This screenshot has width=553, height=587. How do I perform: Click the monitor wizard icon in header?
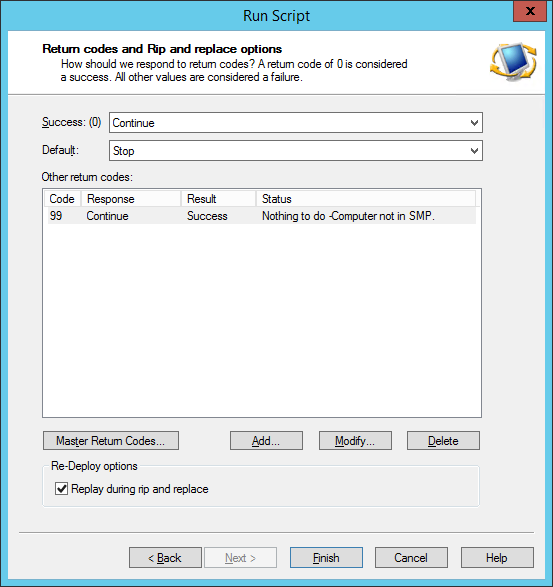click(x=513, y=61)
